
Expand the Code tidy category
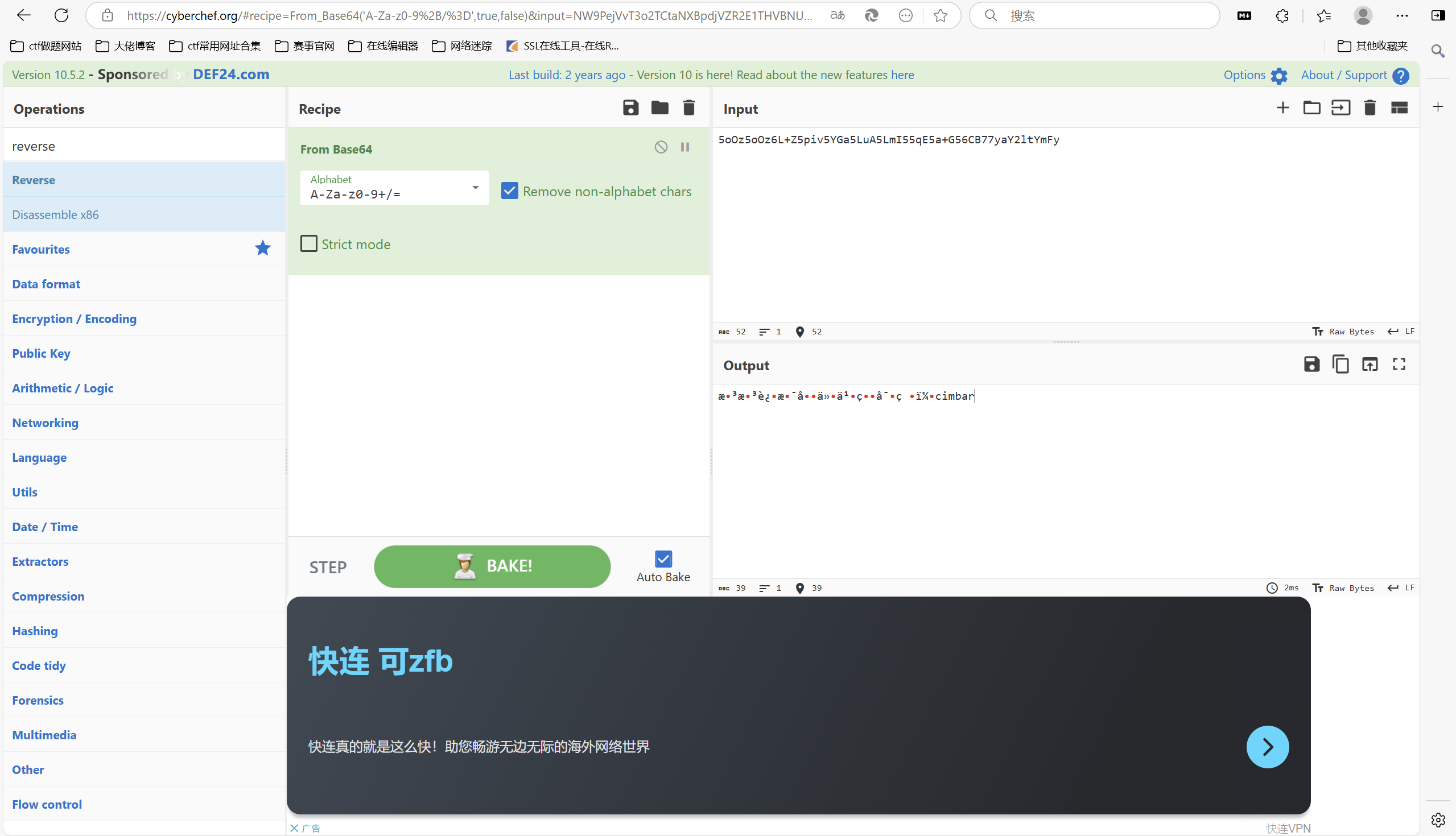[144, 665]
